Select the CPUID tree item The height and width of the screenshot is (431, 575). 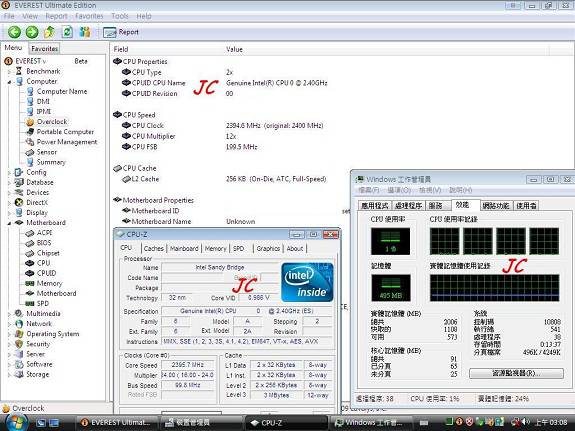coord(46,273)
